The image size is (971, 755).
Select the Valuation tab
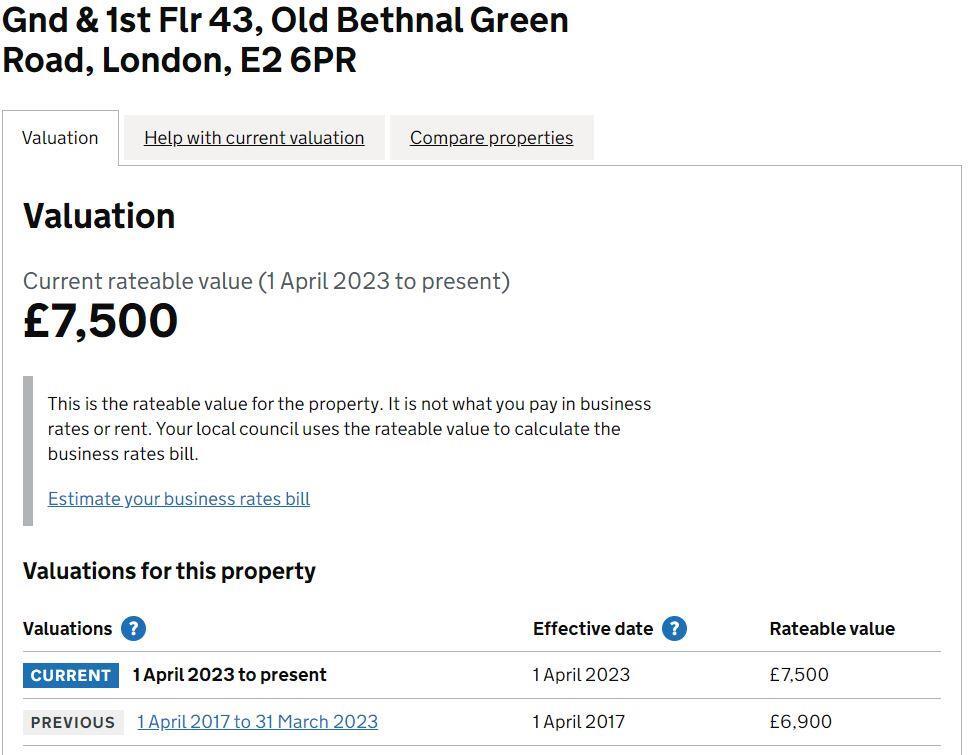60,137
